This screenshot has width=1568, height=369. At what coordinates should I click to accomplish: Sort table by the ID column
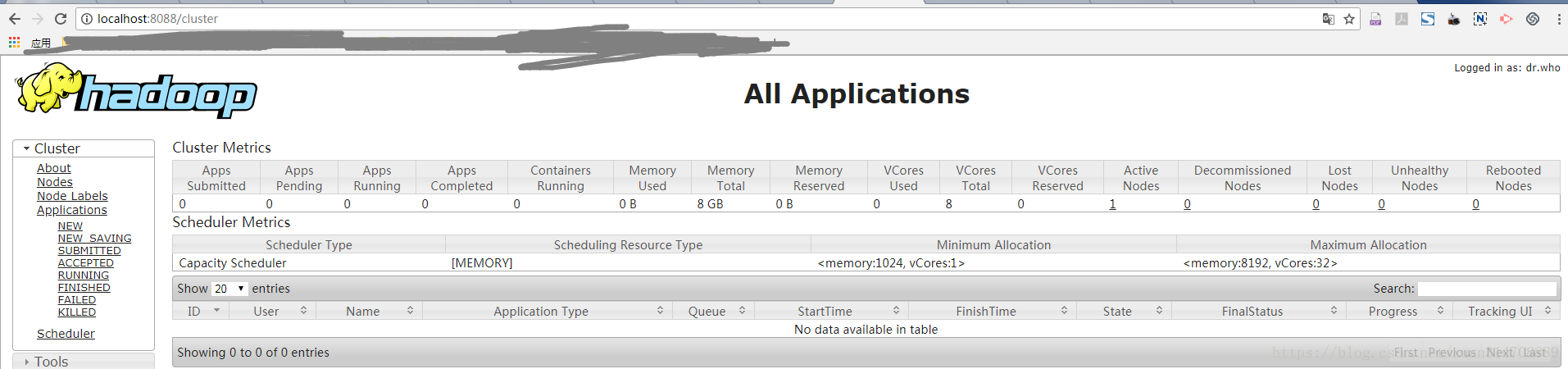coord(201,311)
